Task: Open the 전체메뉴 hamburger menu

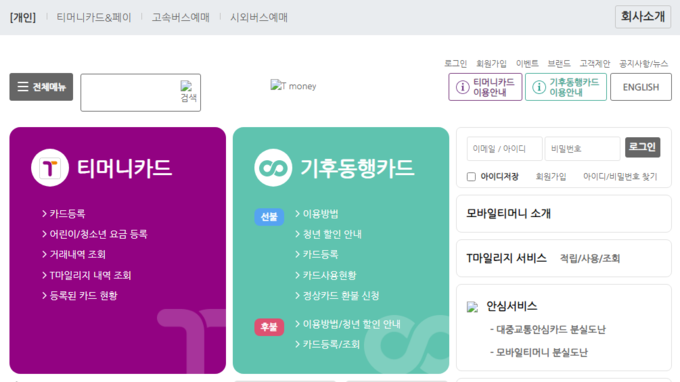Action: tap(41, 87)
